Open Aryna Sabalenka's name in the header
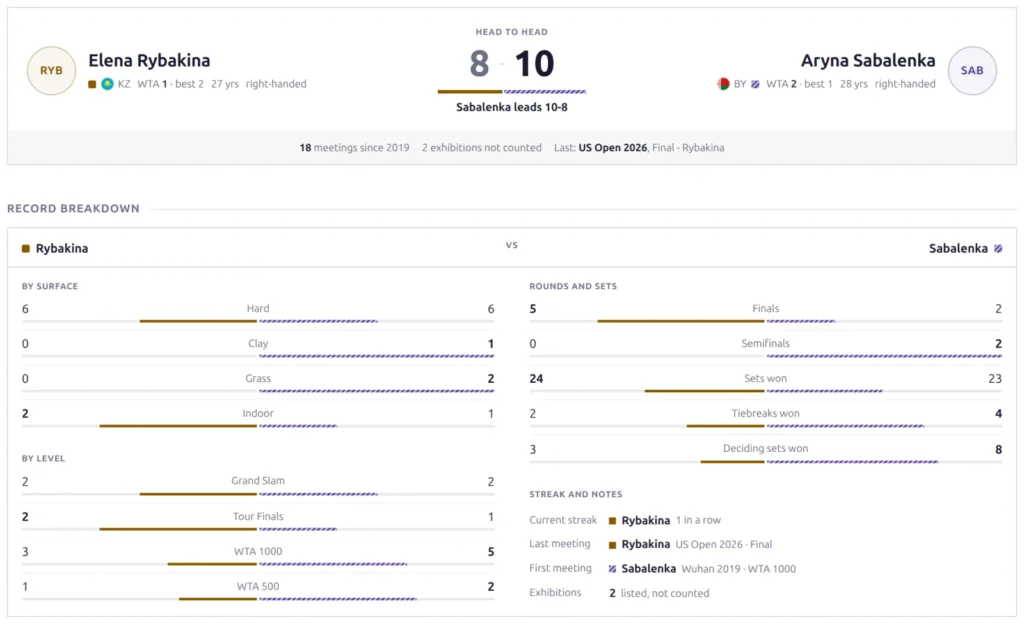Screen dimensions: 1024x624 pyautogui.click(x=868, y=61)
